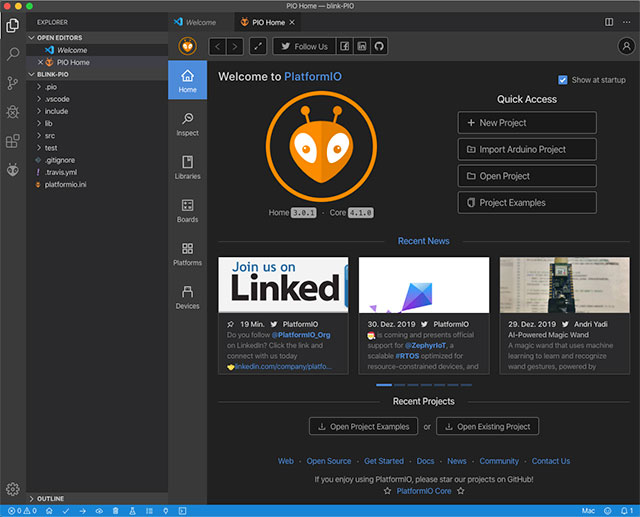Uncheck Show at startup checkbox
The height and width of the screenshot is (517, 640).
tap(563, 80)
